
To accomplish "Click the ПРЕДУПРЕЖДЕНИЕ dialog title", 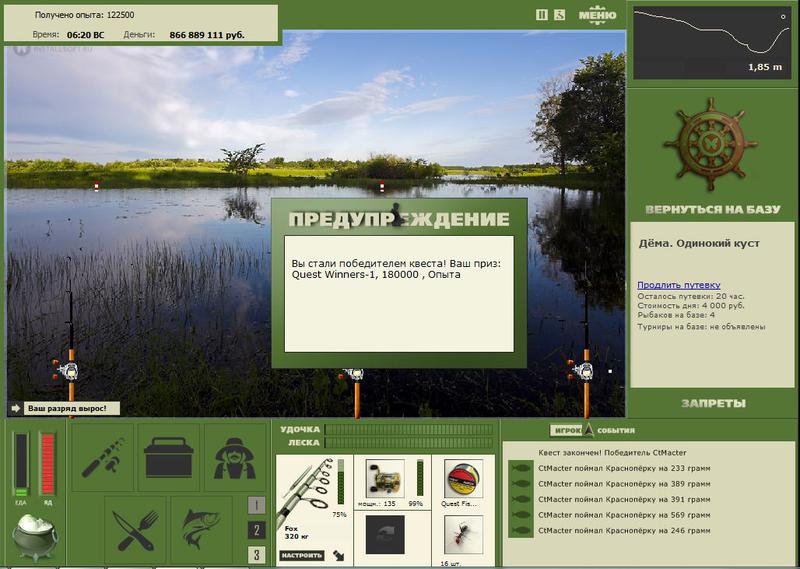I will [399, 219].
